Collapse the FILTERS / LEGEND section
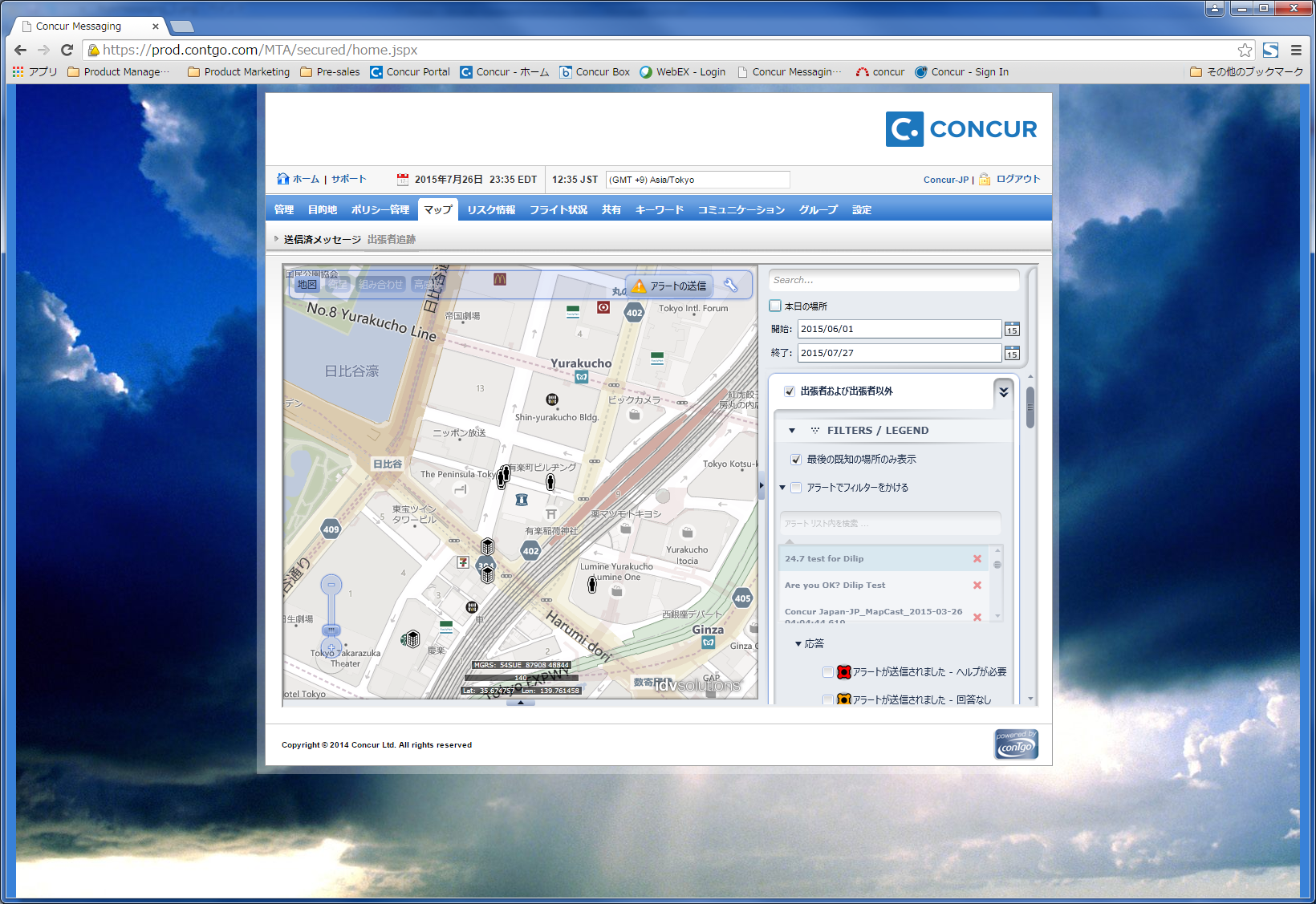Screen dimensions: 1316x904 (792, 431)
